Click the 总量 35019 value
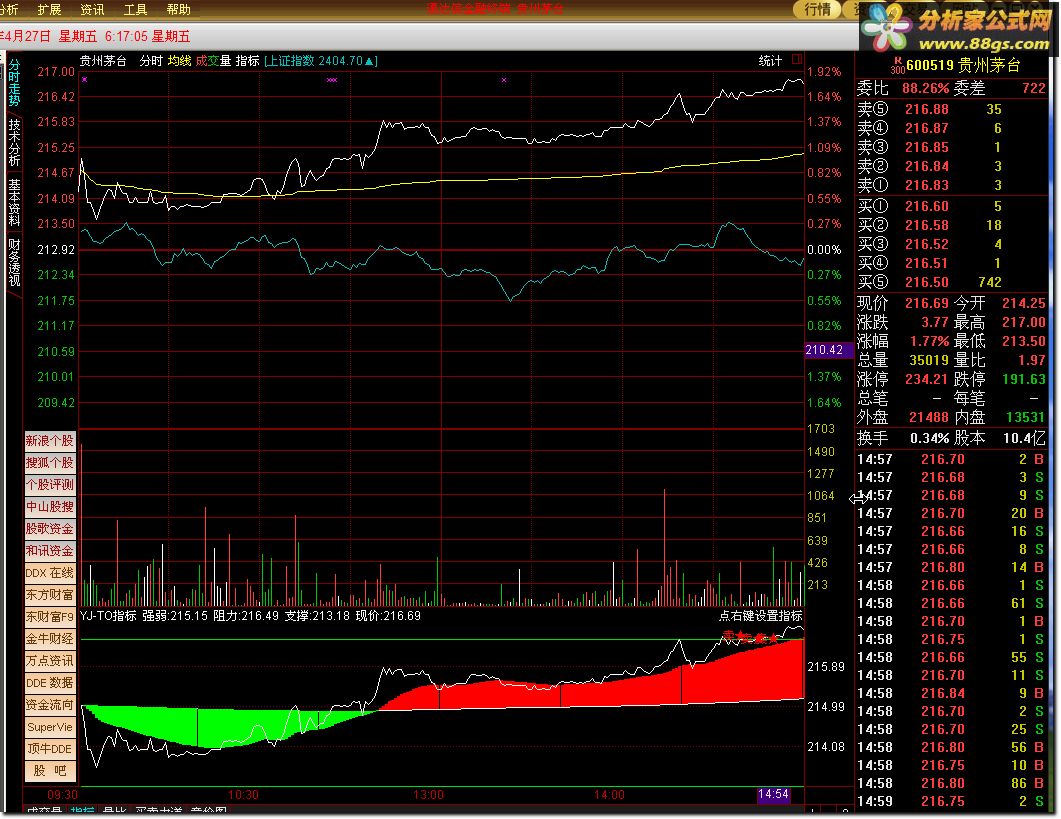 929,360
